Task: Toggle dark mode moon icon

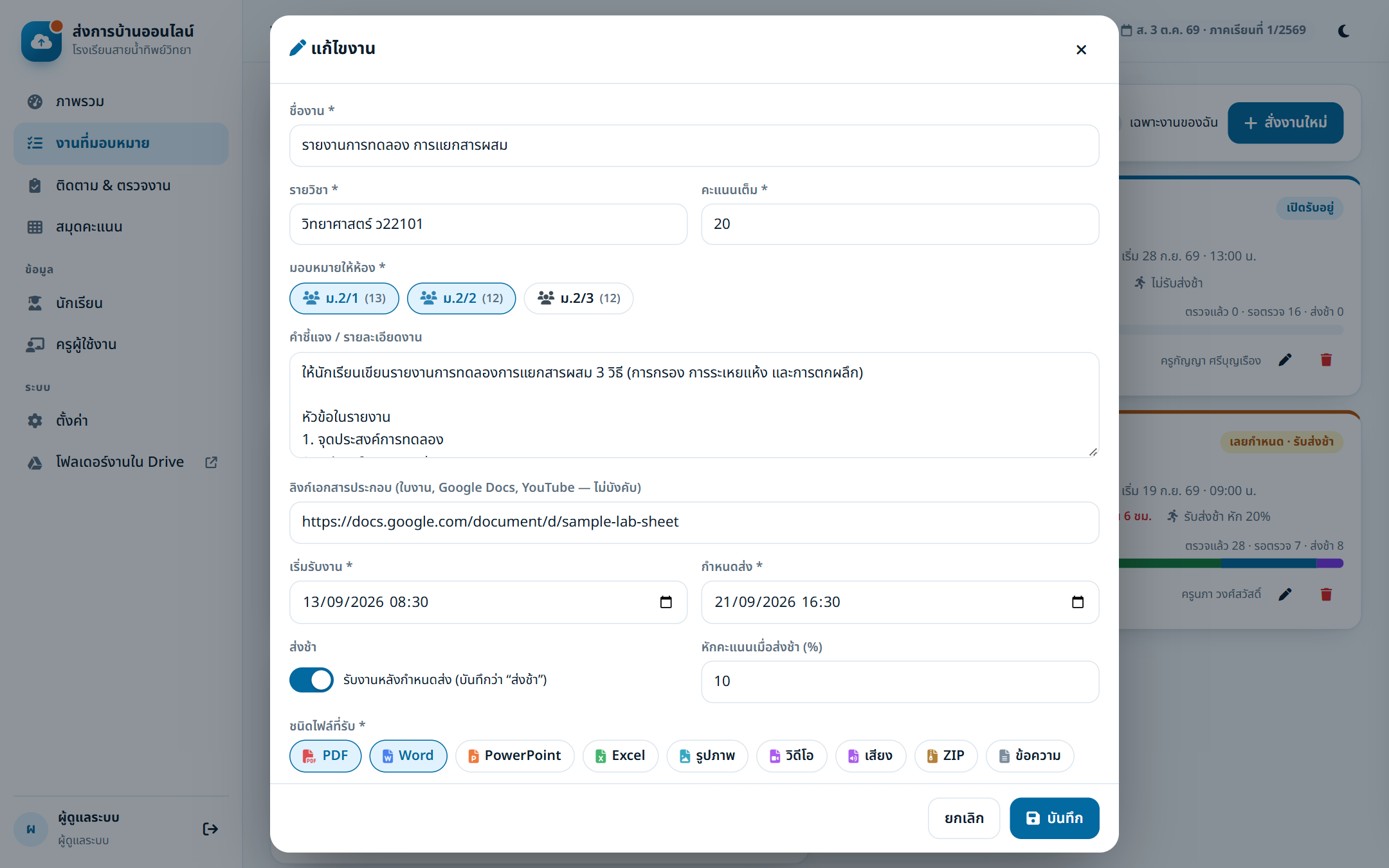Action: click(x=1343, y=31)
